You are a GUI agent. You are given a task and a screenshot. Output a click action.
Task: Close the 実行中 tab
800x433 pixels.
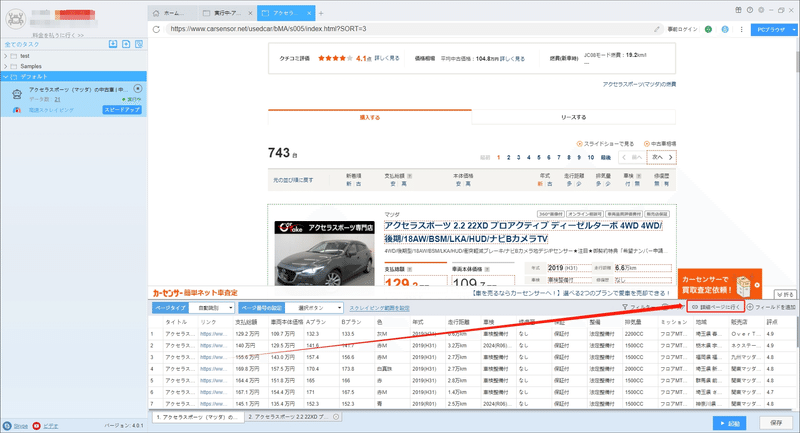[250, 13]
